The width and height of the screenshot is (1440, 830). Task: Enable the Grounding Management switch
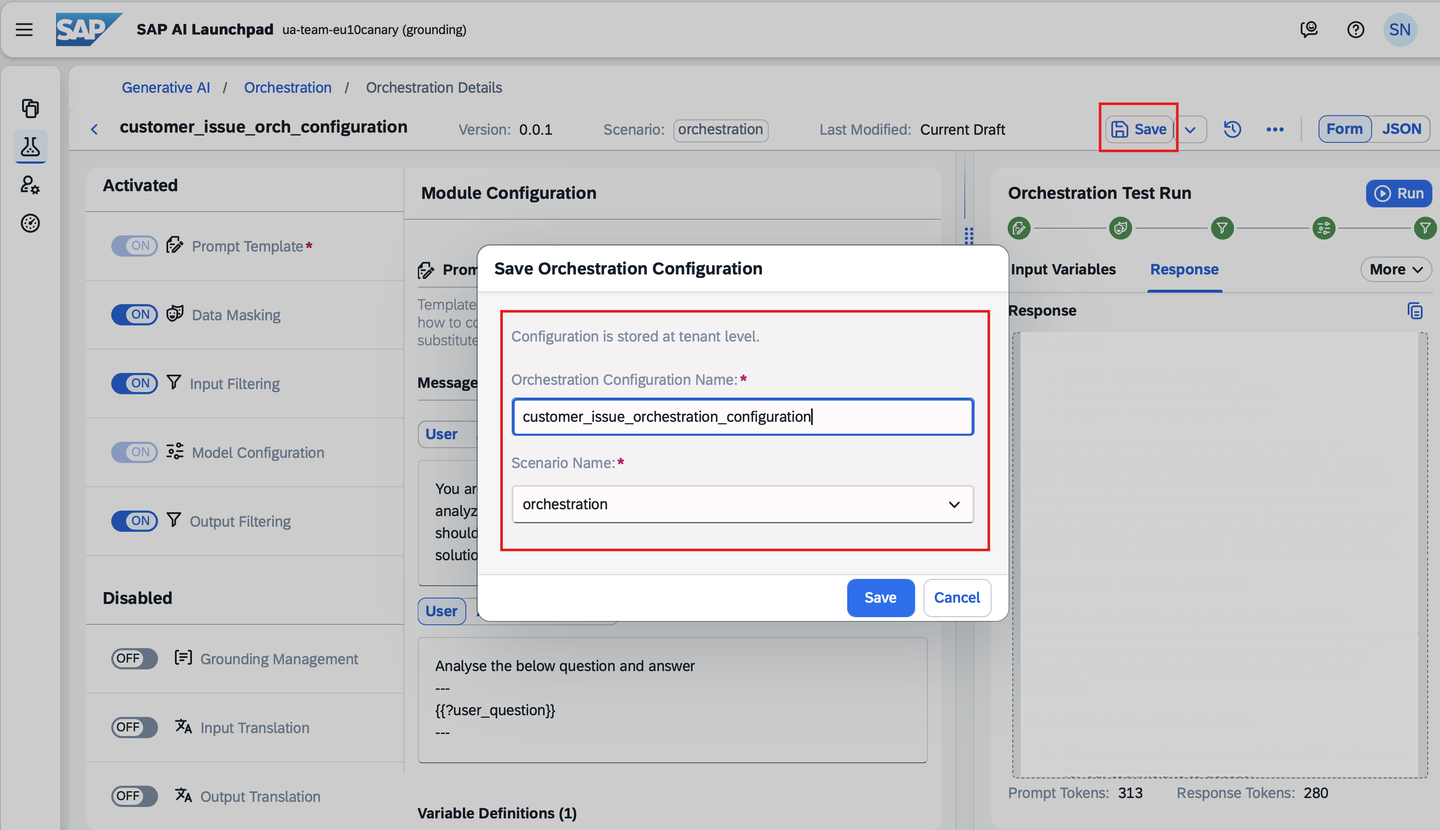(134, 659)
